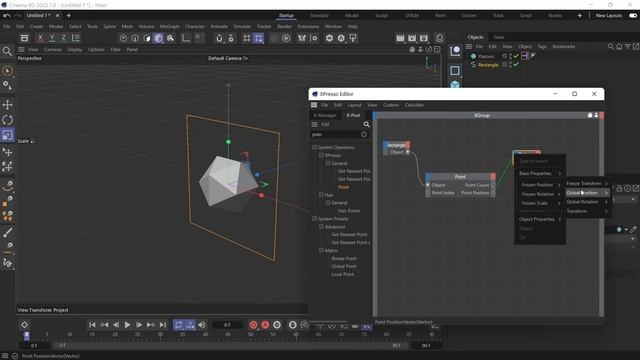Click the undo arrow in title strip

[7, 16]
